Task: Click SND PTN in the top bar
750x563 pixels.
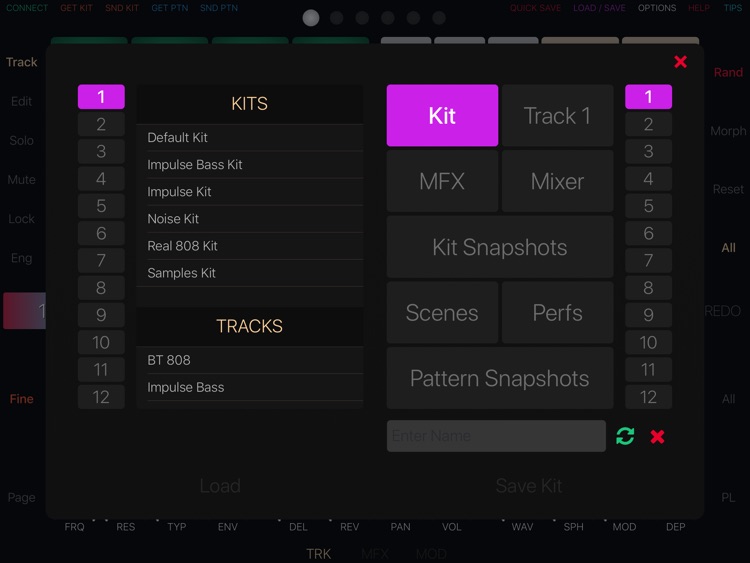Action: (219, 8)
